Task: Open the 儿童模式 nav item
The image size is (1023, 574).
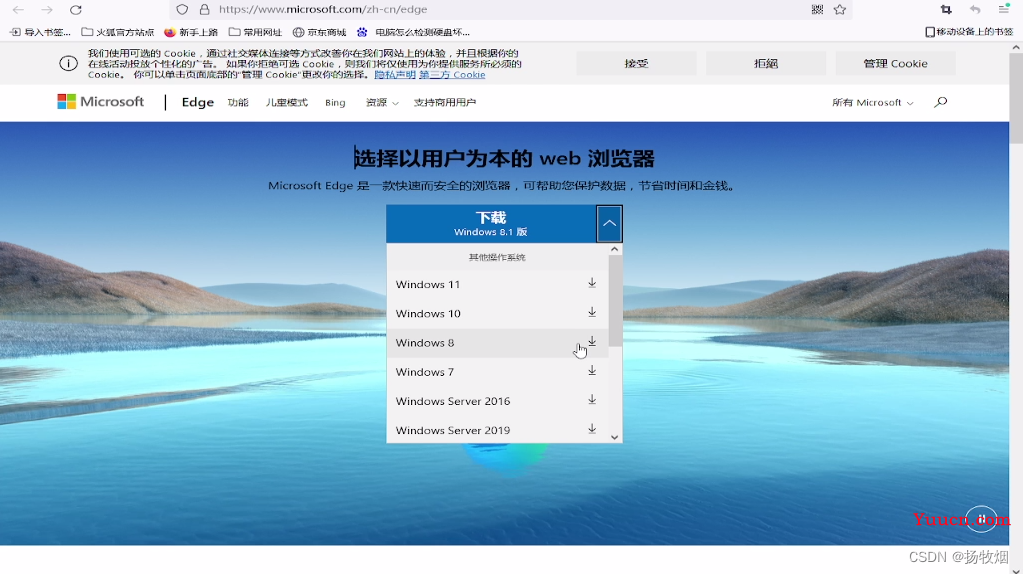Action: (286, 102)
